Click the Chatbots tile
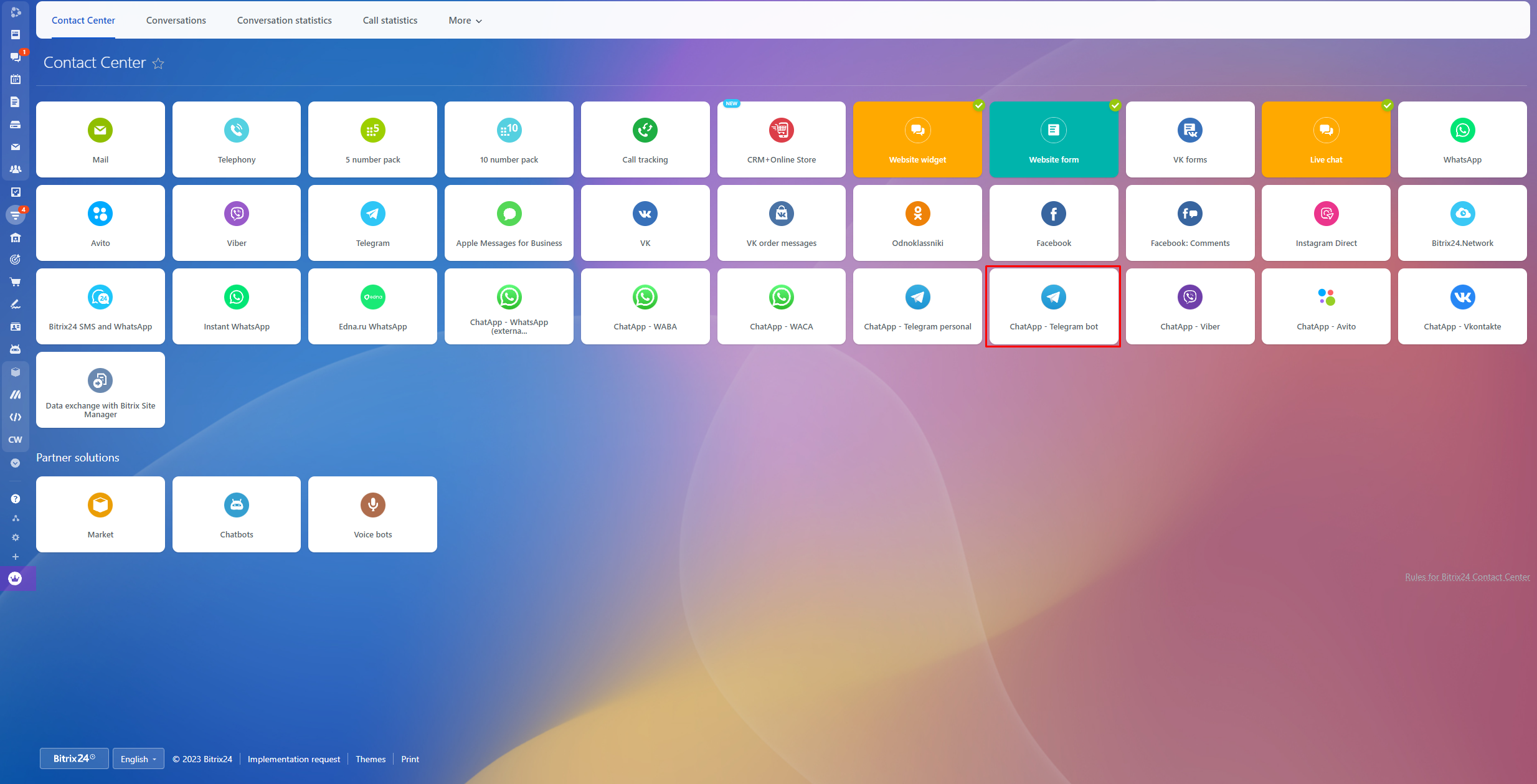Image resolution: width=1537 pixels, height=784 pixels. coord(236,514)
